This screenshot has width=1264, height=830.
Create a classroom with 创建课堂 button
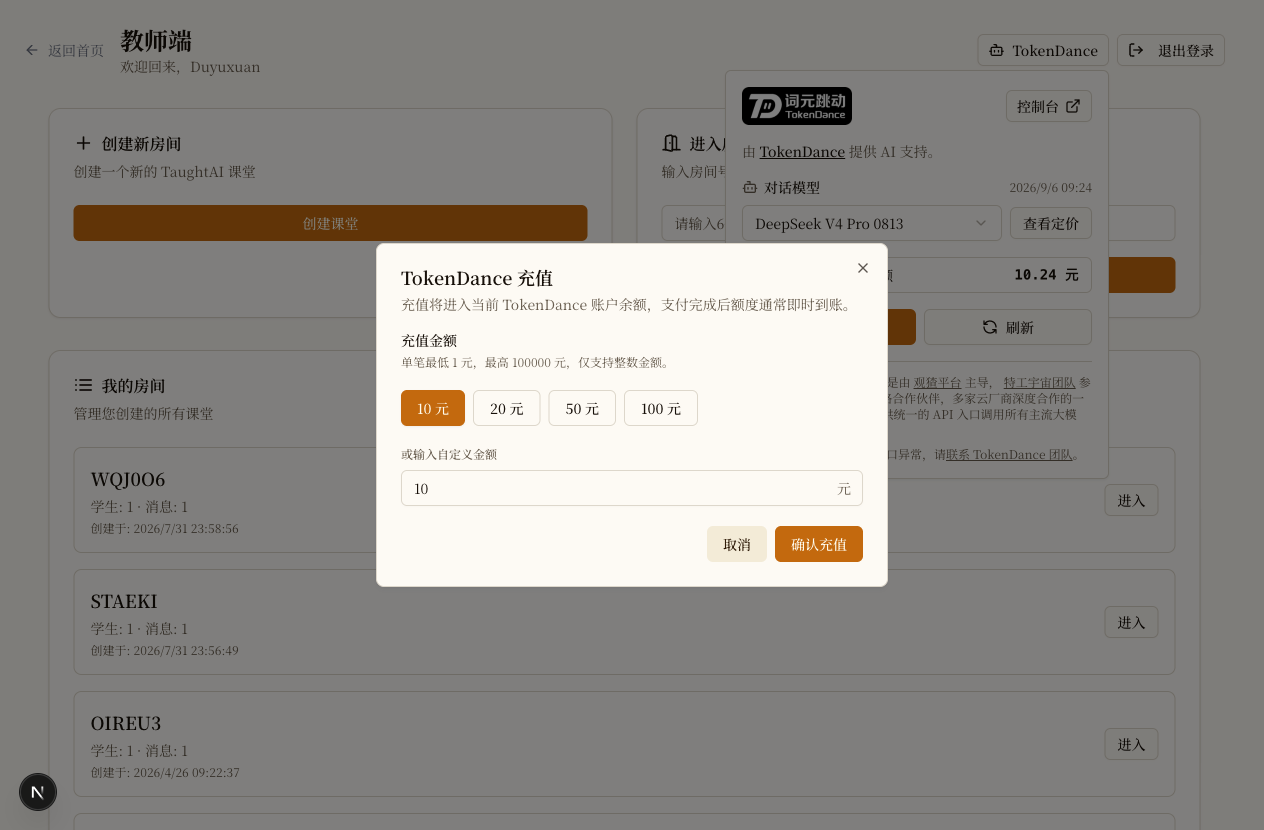click(330, 223)
